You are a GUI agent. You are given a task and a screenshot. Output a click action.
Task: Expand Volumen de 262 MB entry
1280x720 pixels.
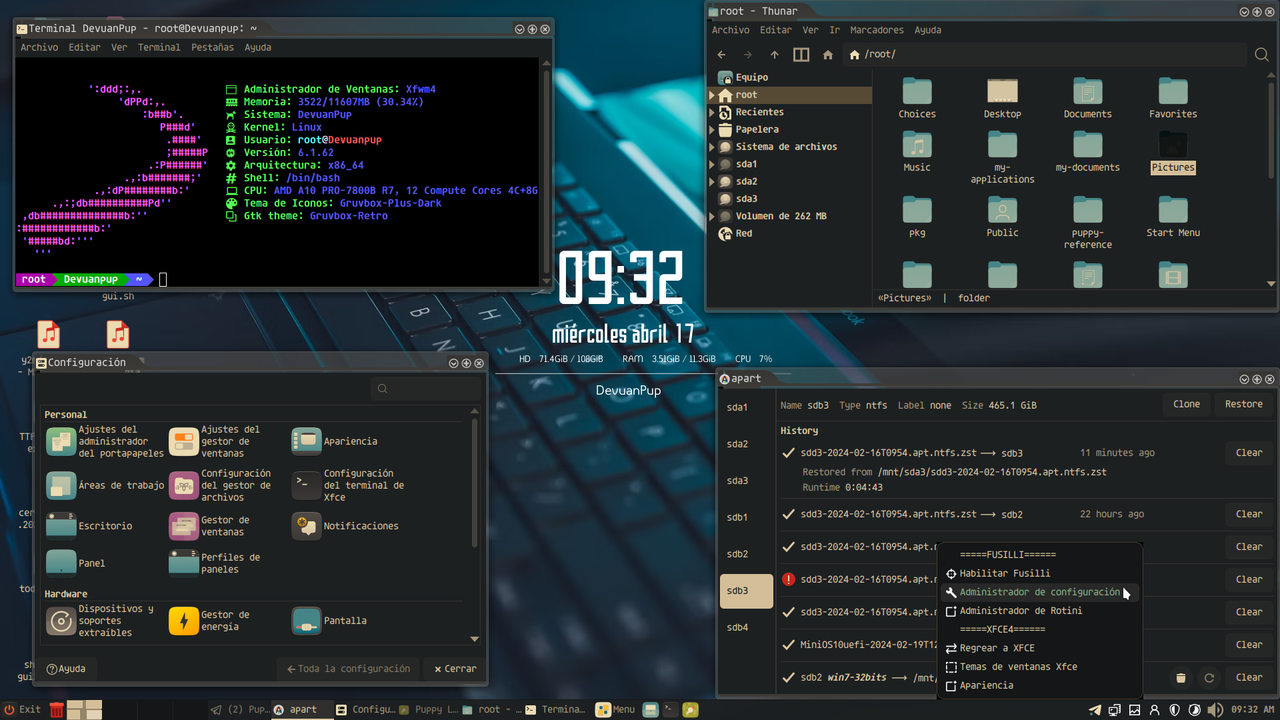pyautogui.click(x=712, y=216)
